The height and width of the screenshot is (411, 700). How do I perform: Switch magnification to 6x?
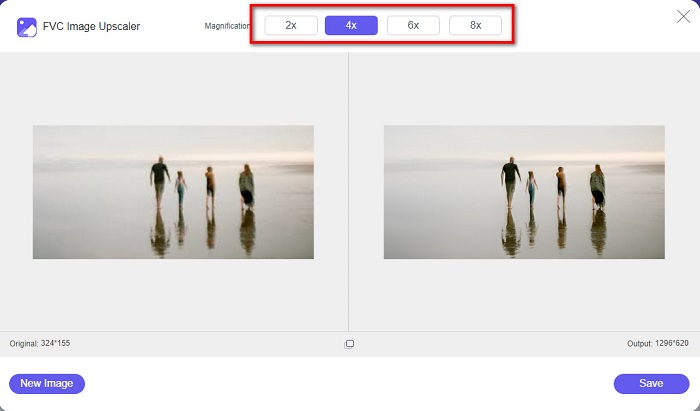(413, 25)
